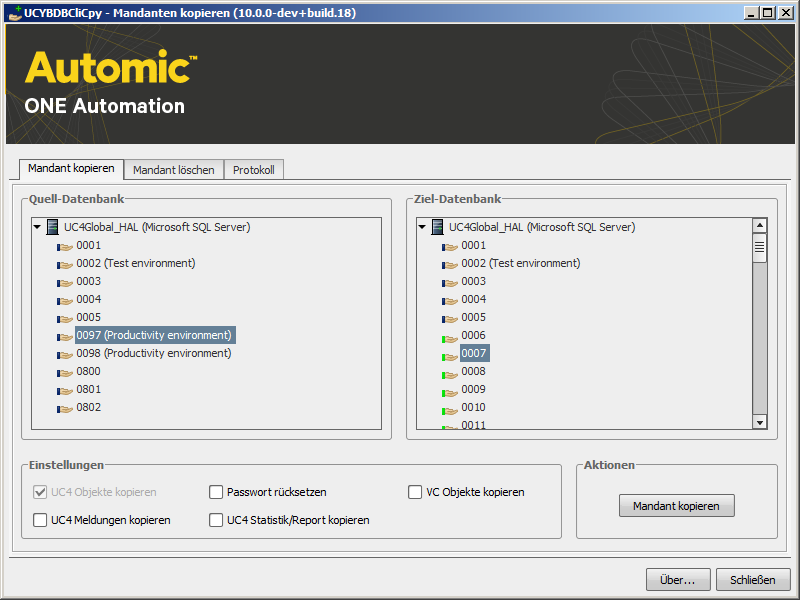Pick source client 0802
This screenshot has height=600, width=800.
point(89,407)
